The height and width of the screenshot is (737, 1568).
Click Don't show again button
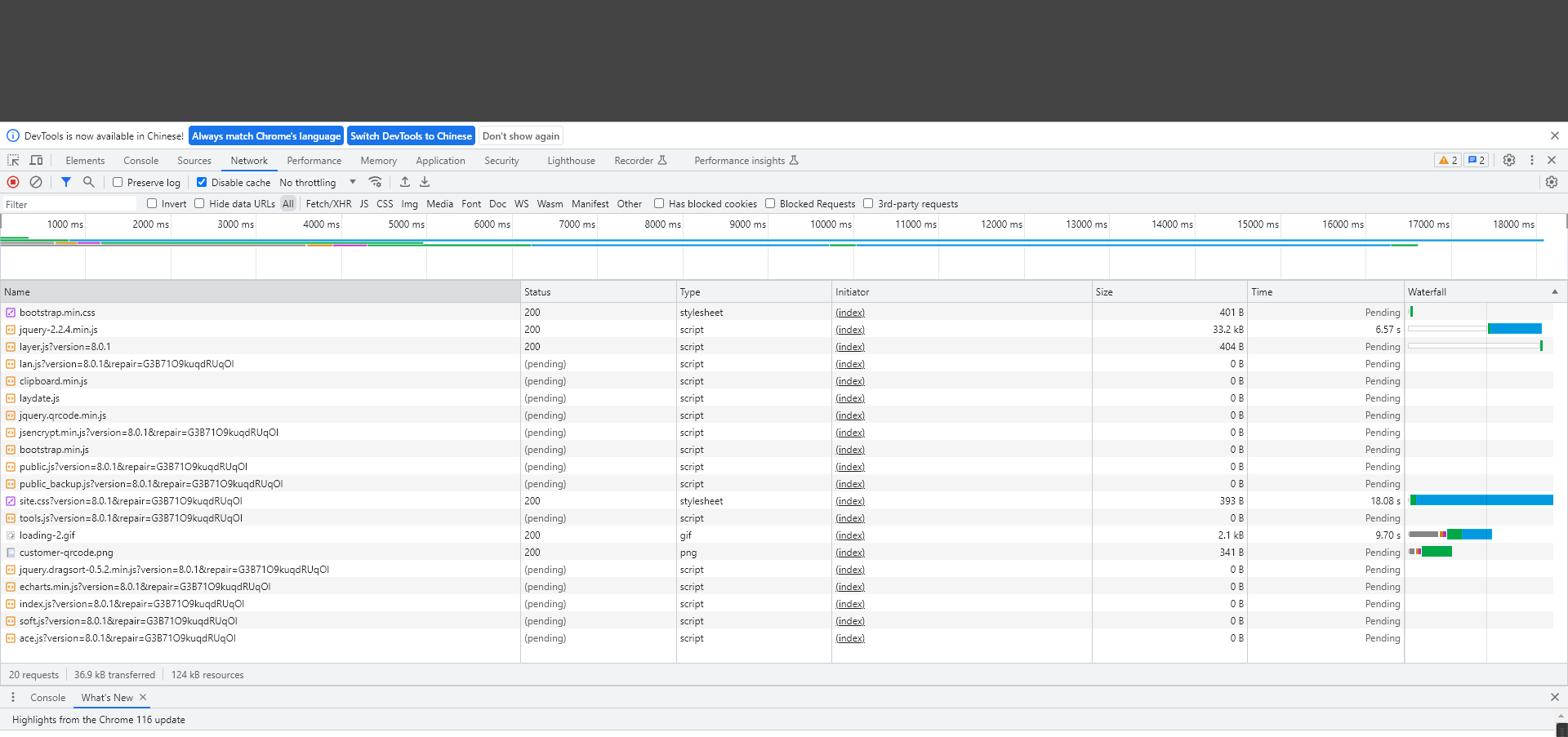click(521, 135)
